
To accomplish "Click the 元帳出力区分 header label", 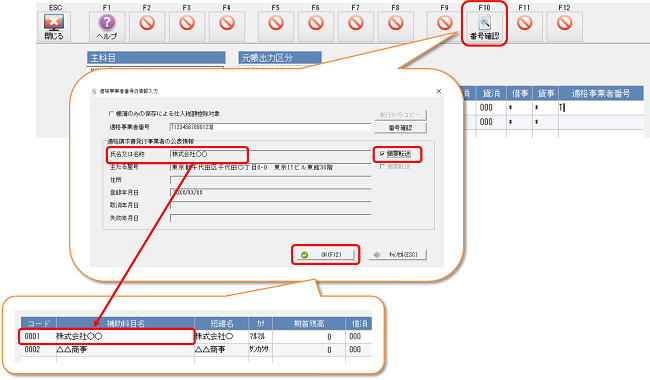I will (280, 58).
